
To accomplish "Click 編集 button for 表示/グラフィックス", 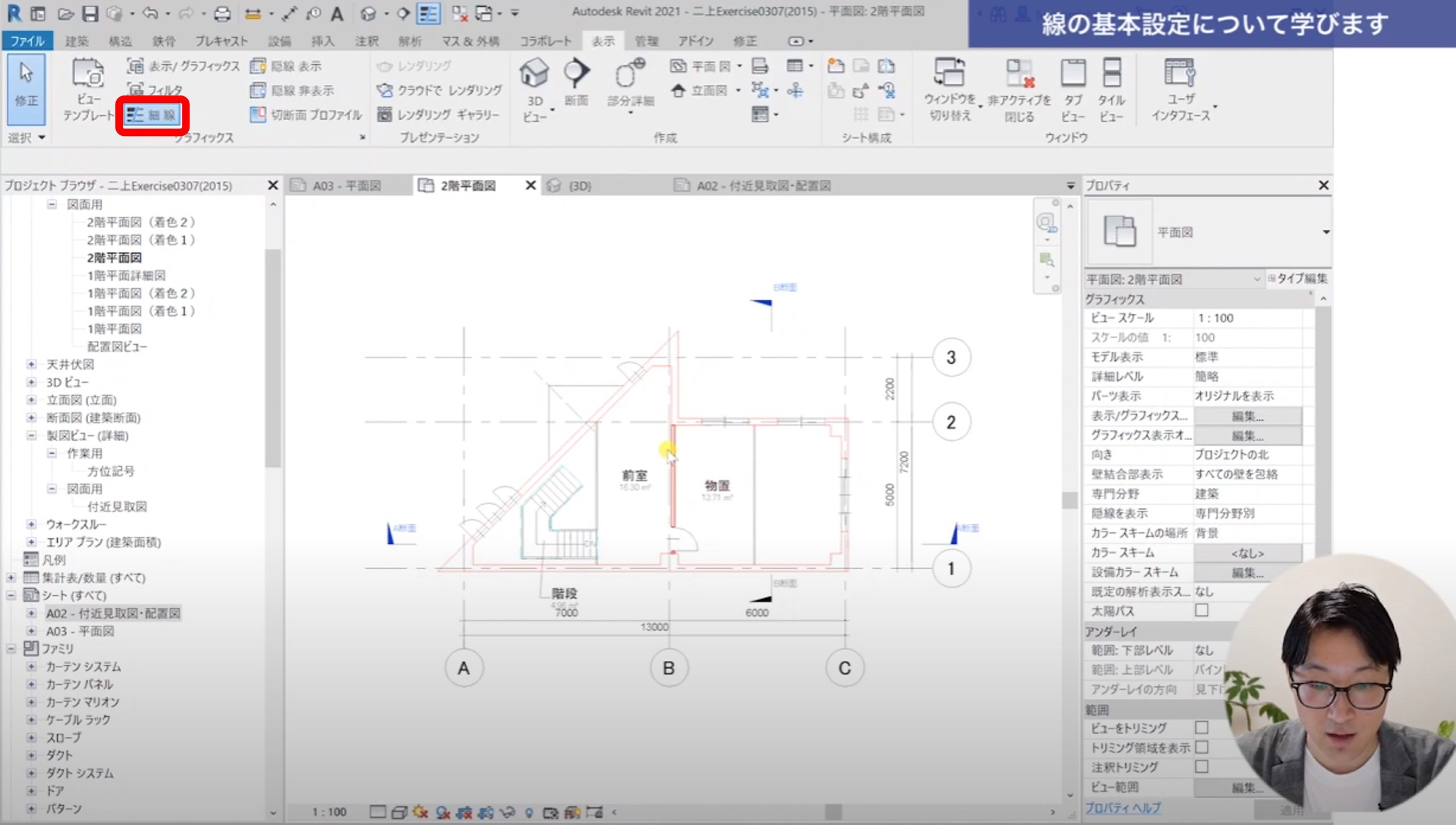I will 1247,416.
